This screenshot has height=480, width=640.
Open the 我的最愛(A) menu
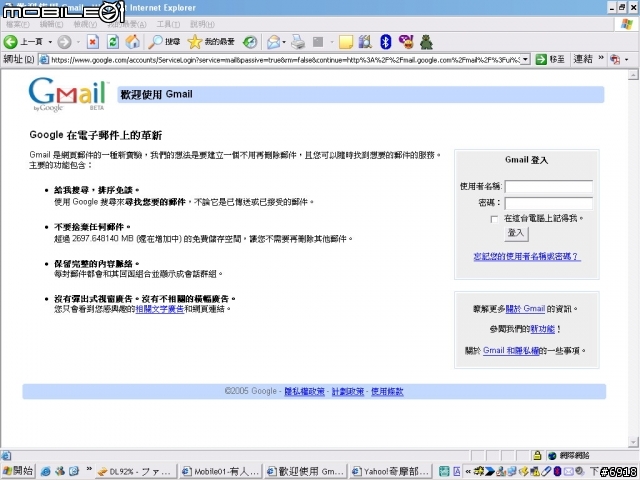coord(127,24)
